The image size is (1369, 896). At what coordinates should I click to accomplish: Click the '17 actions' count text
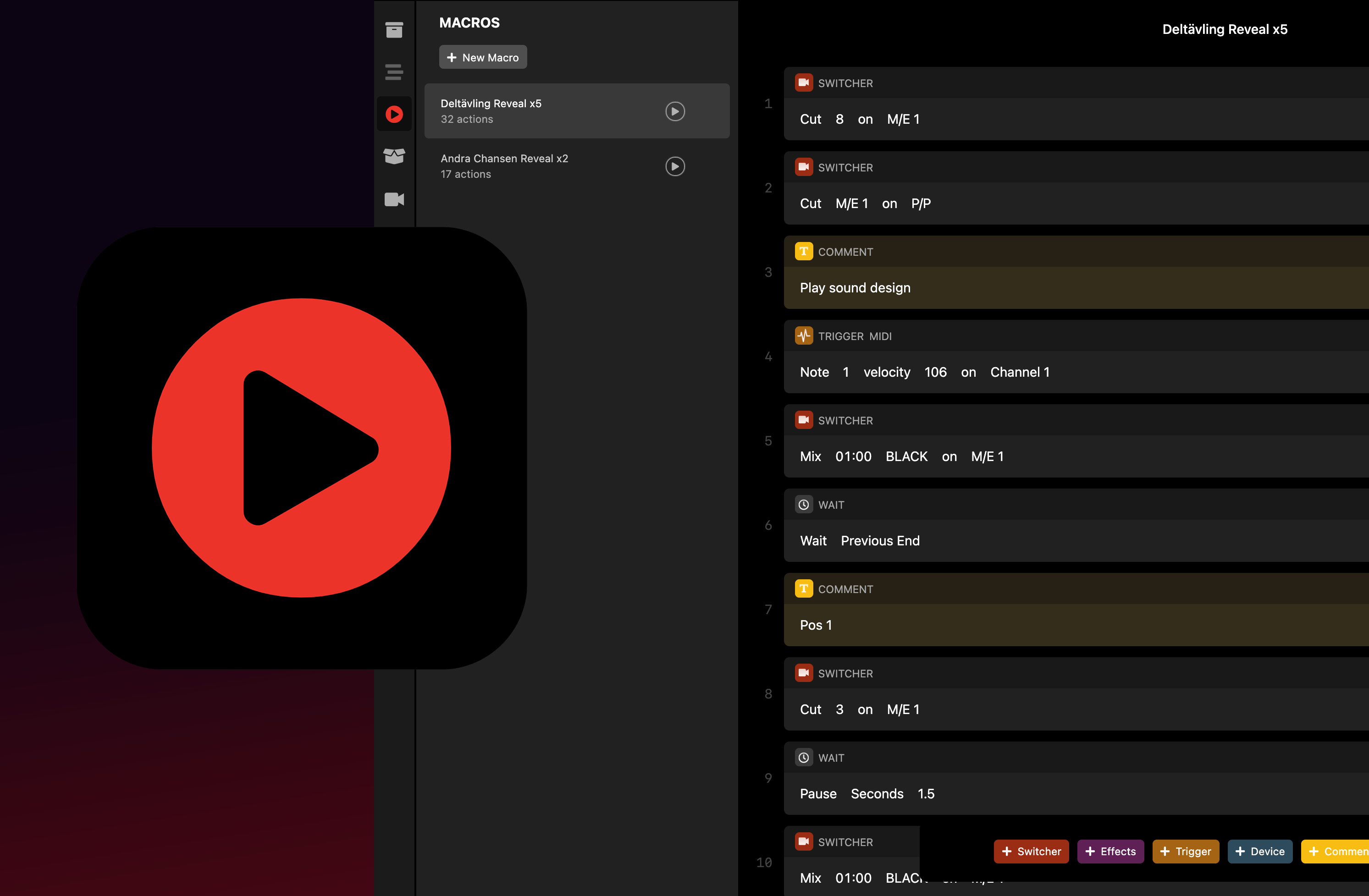(x=465, y=174)
